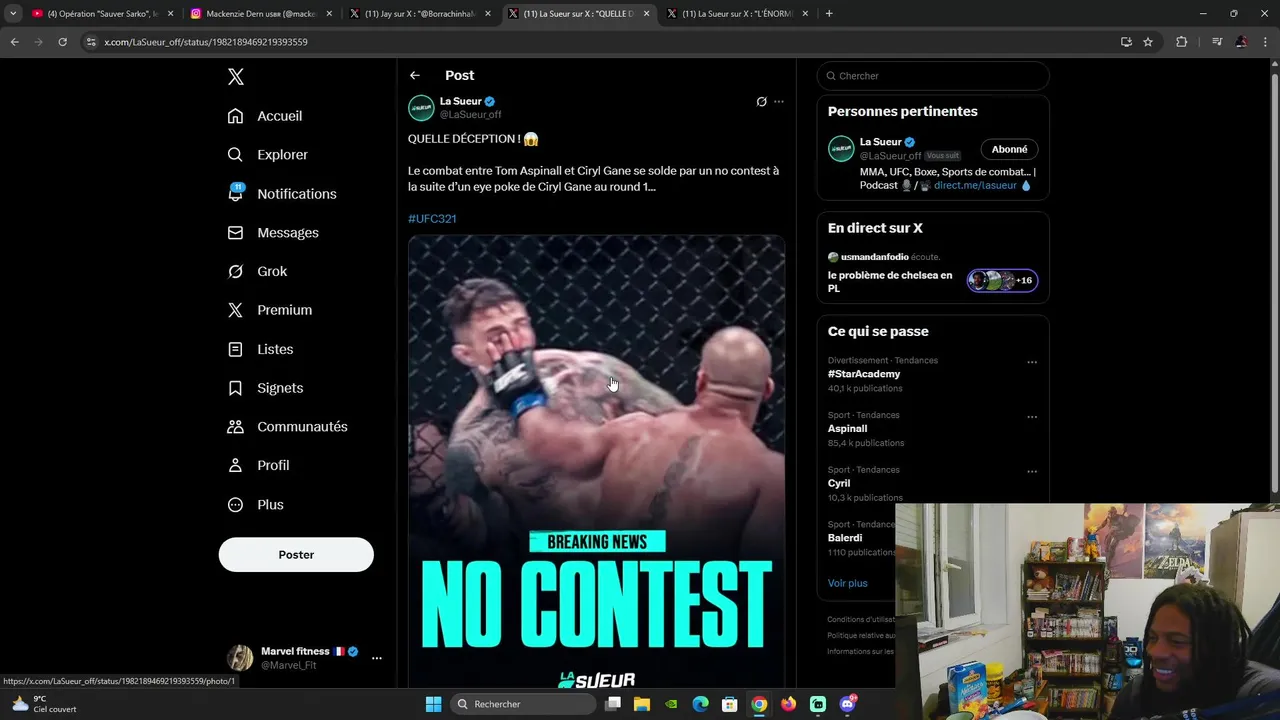
Task: Open a new browser tab
Action: pos(829,14)
